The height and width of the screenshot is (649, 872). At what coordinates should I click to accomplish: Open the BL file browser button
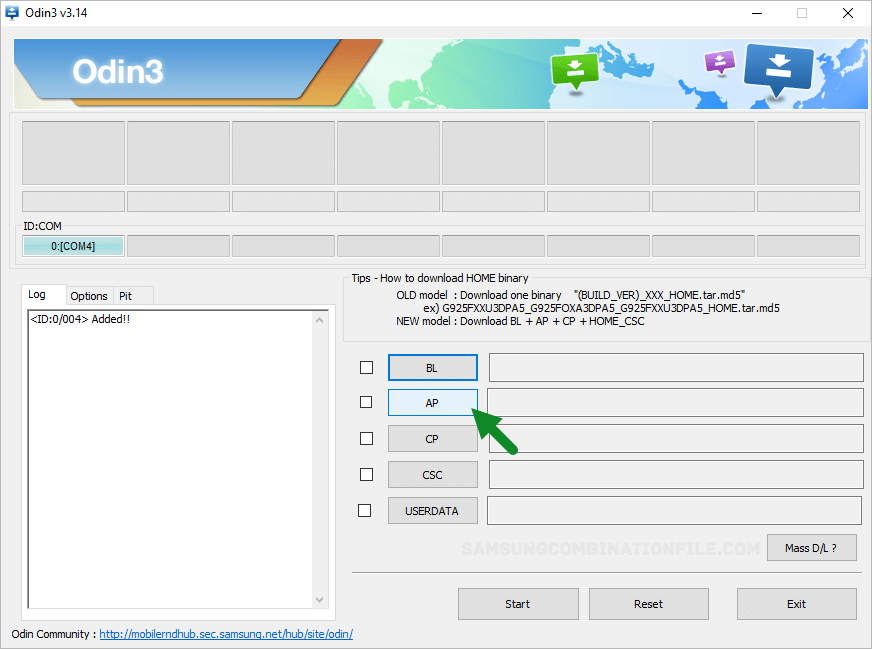(433, 368)
